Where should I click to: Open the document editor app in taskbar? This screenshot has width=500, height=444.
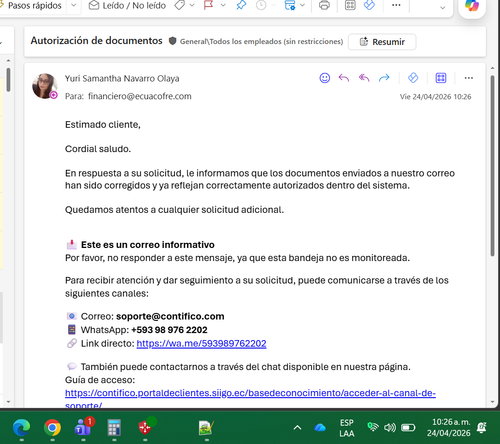coord(207,428)
